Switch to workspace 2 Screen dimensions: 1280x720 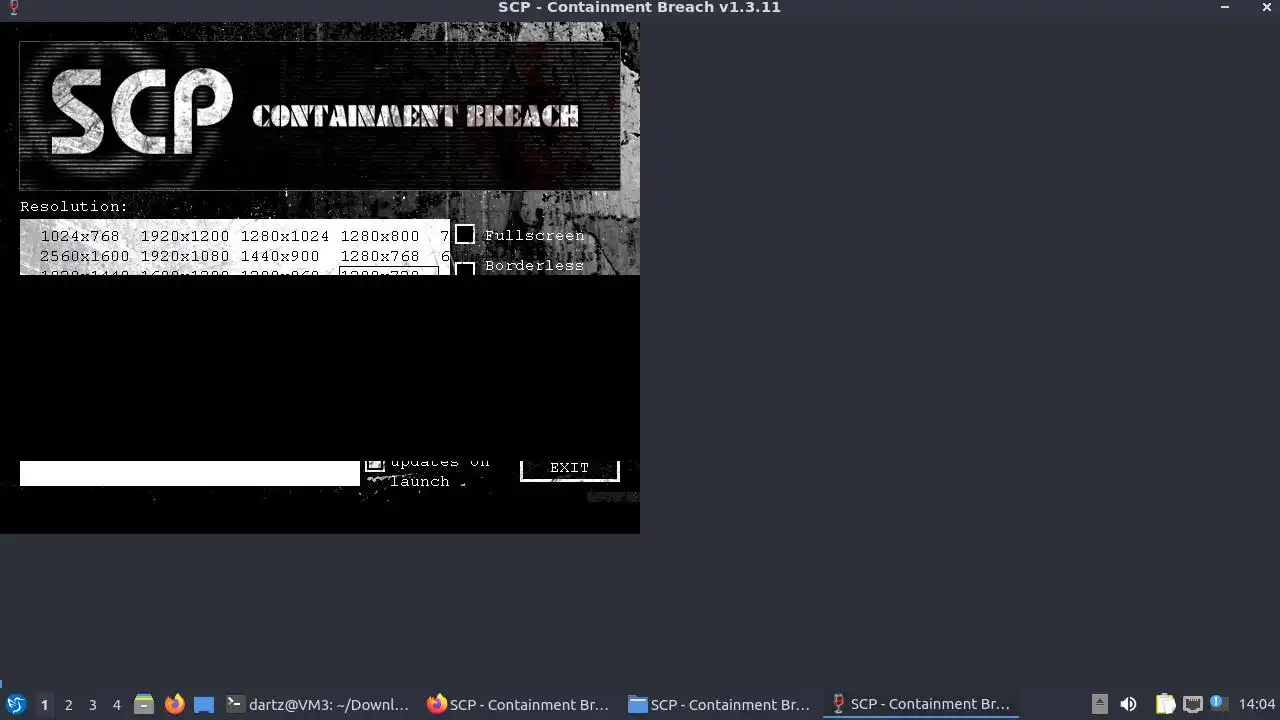pos(68,705)
